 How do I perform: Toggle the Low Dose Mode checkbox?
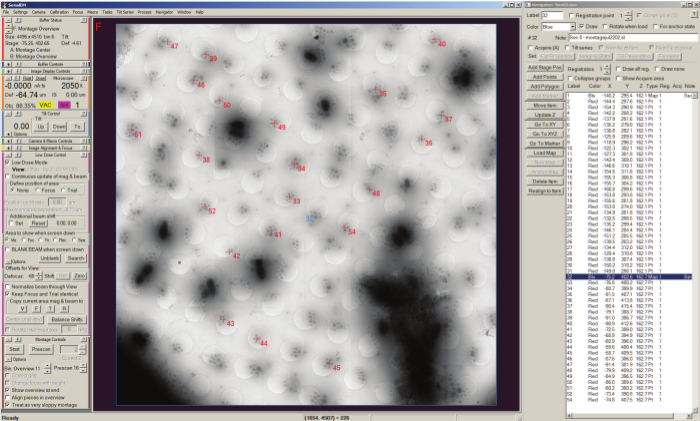pos(6,161)
